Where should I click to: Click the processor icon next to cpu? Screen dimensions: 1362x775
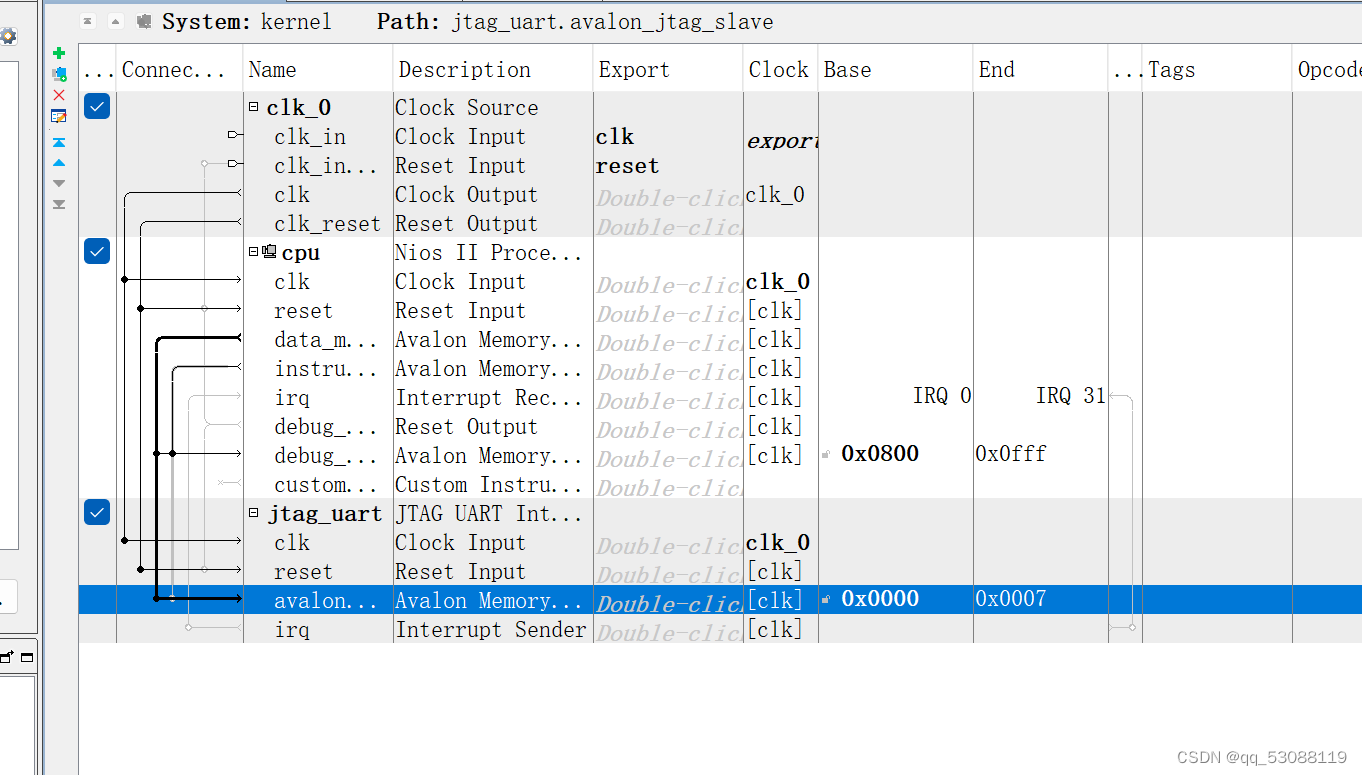point(270,252)
